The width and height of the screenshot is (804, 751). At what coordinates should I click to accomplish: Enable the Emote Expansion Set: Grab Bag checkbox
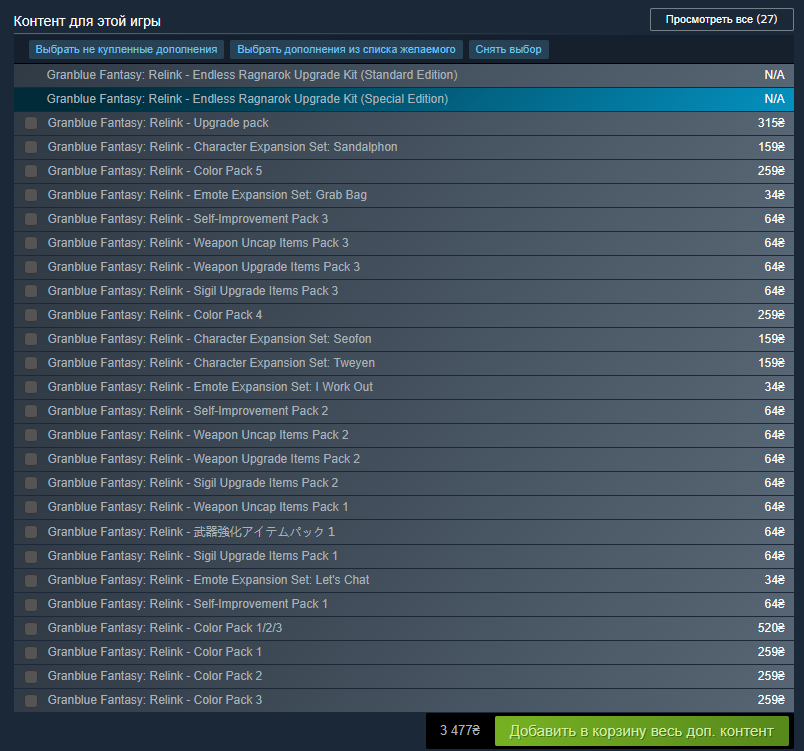(x=31, y=195)
